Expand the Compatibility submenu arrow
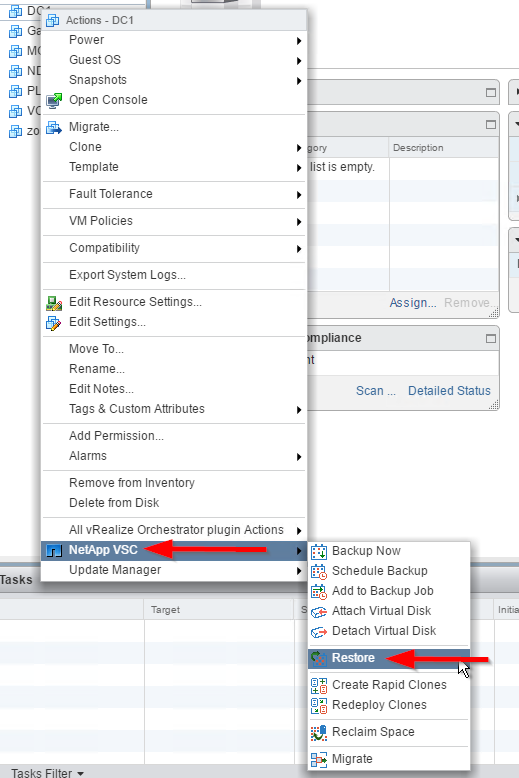The width and height of the screenshot is (519, 778). coord(299,248)
